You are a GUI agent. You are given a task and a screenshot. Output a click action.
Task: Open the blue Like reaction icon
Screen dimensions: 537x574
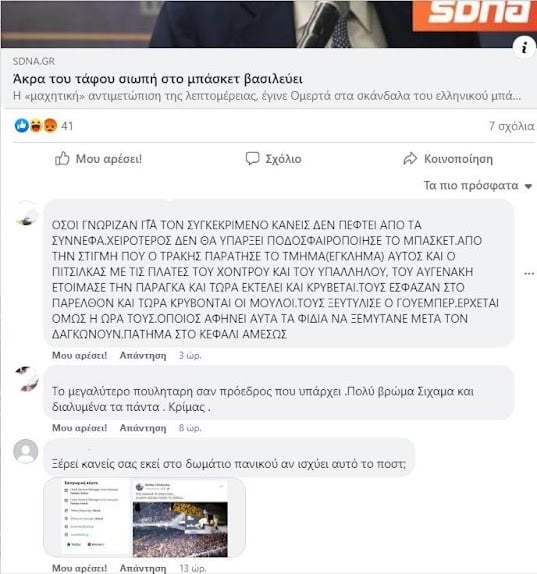[x=22, y=126]
